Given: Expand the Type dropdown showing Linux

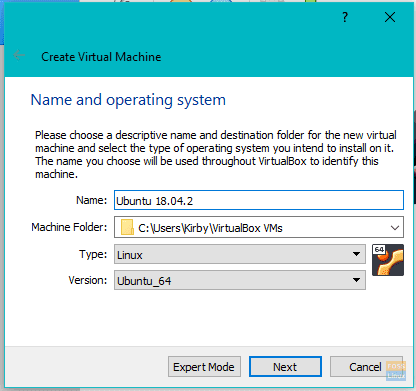Looking at the screenshot, I should pos(240,254).
